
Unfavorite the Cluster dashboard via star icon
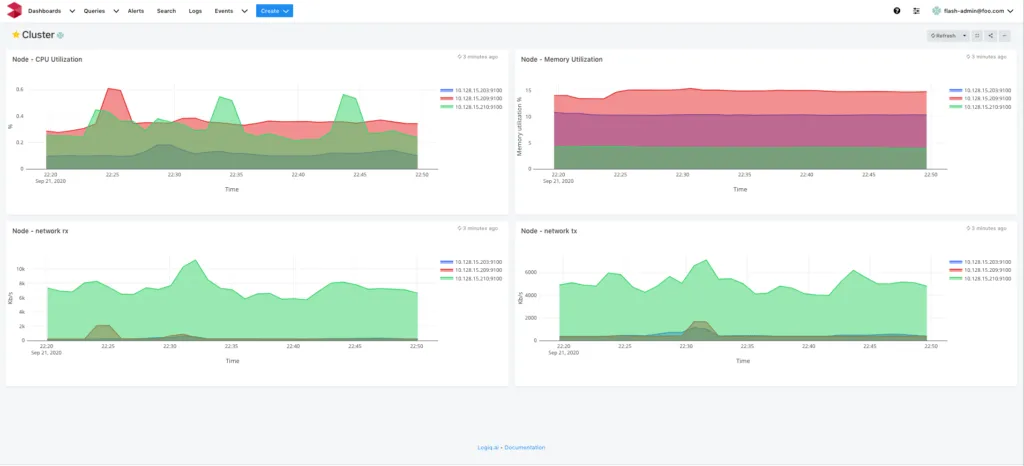[16, 35]
